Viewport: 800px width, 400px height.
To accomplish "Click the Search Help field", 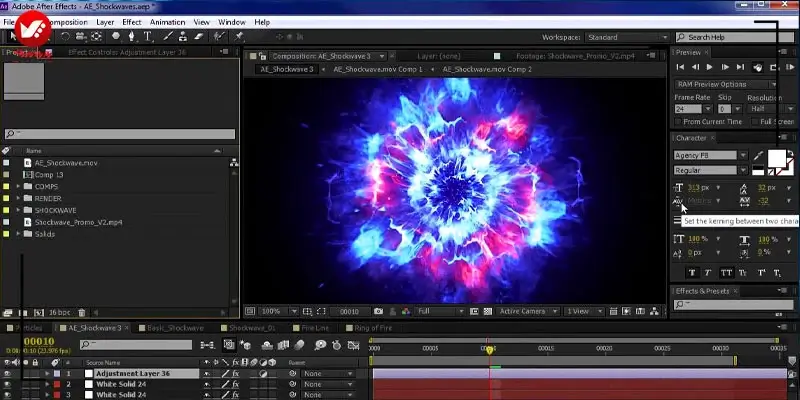I will pyautogui.click(x=733, y=37).
